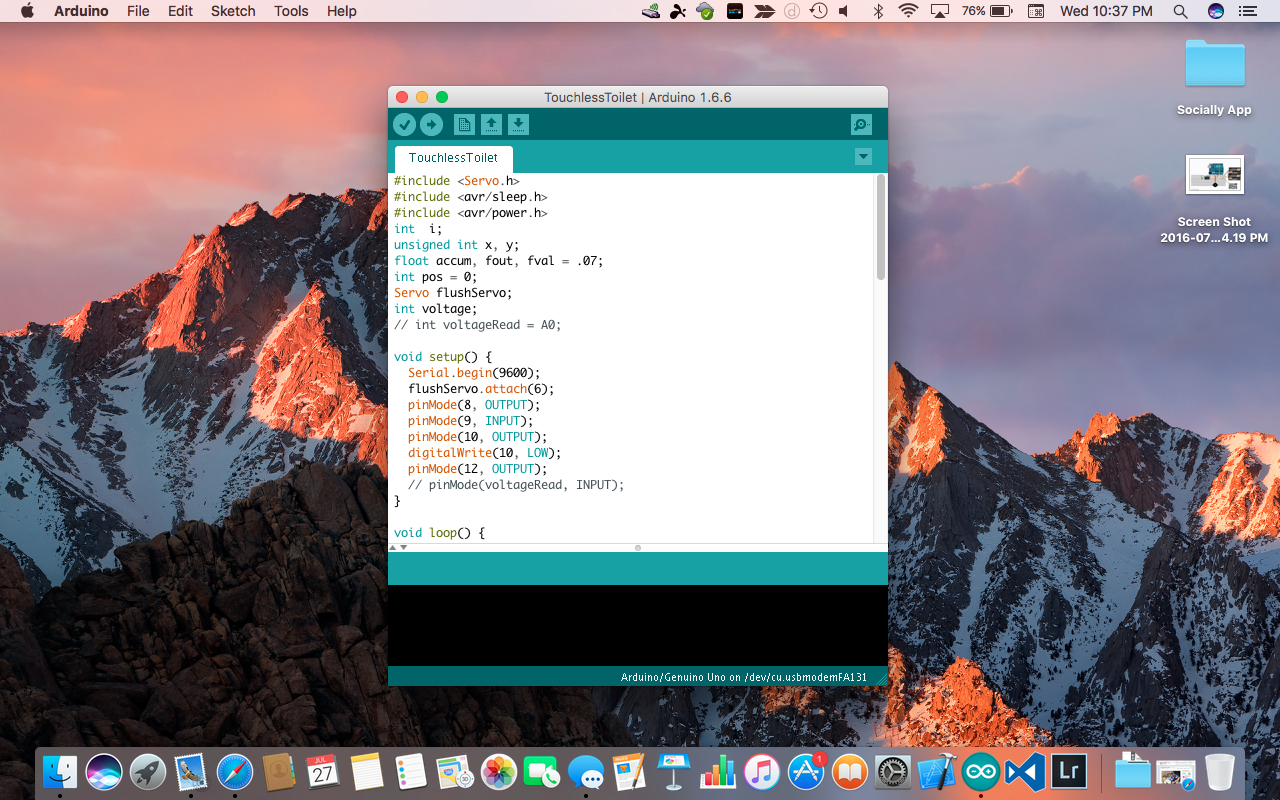Click the Upload arrow button

click(x=431, y=124)
